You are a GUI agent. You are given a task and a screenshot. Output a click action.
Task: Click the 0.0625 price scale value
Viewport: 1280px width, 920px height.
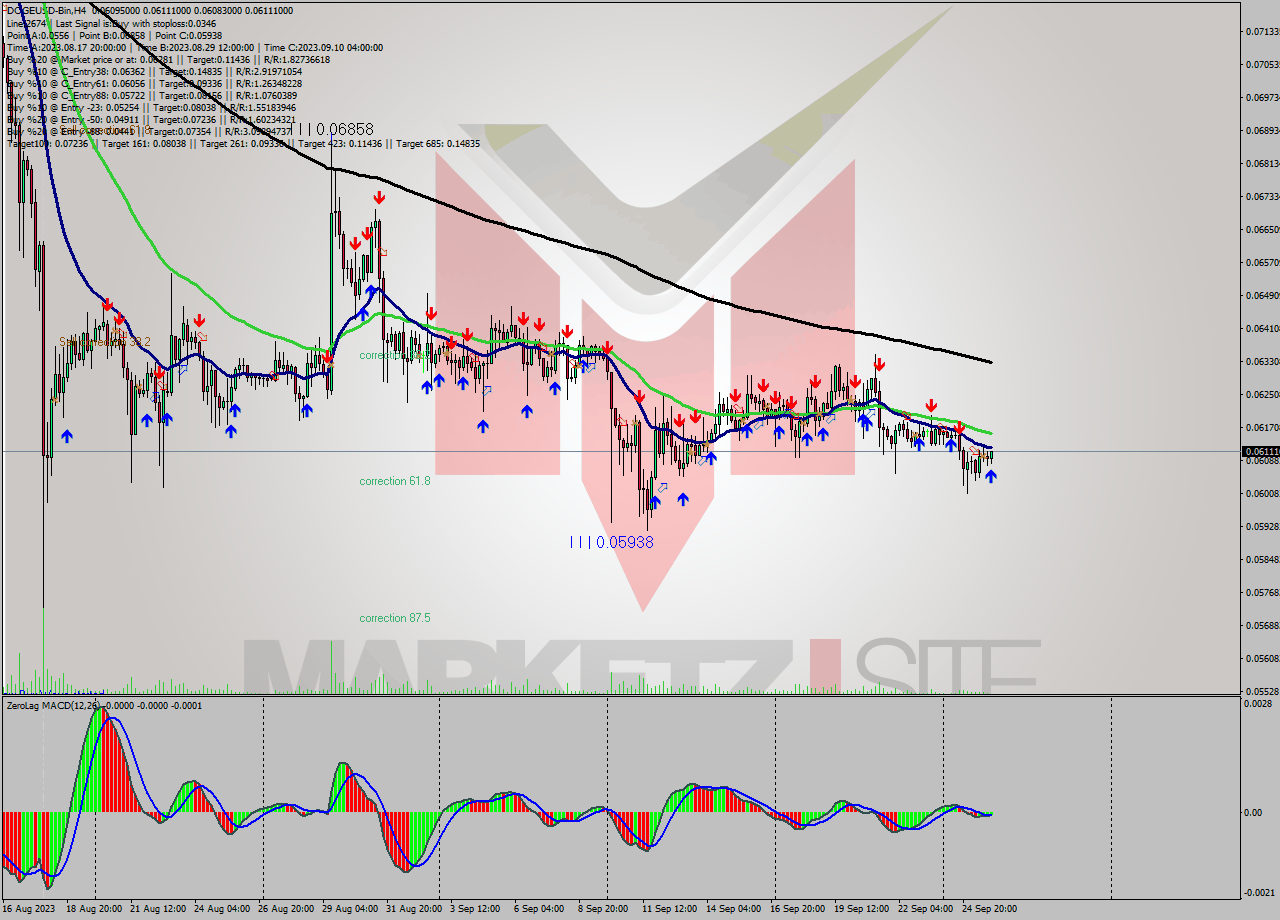point(1260,394)
